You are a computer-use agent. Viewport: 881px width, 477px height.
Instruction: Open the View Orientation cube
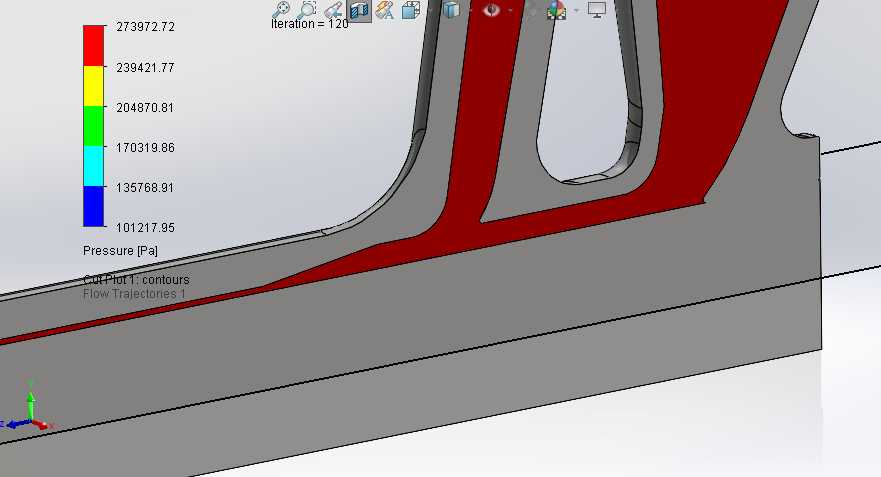411,10
